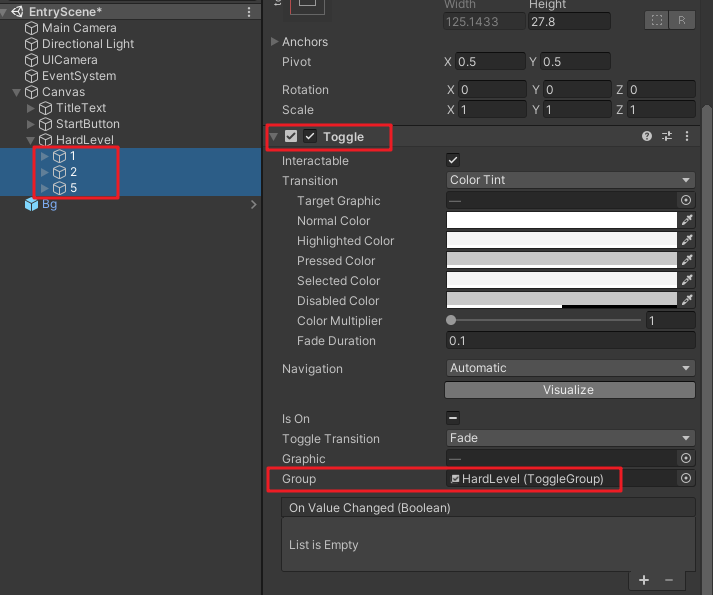The height and width of the screenshot is (595, 713).
Task: Toggle the Toggle component enabled checkbox
Action: 310,136
